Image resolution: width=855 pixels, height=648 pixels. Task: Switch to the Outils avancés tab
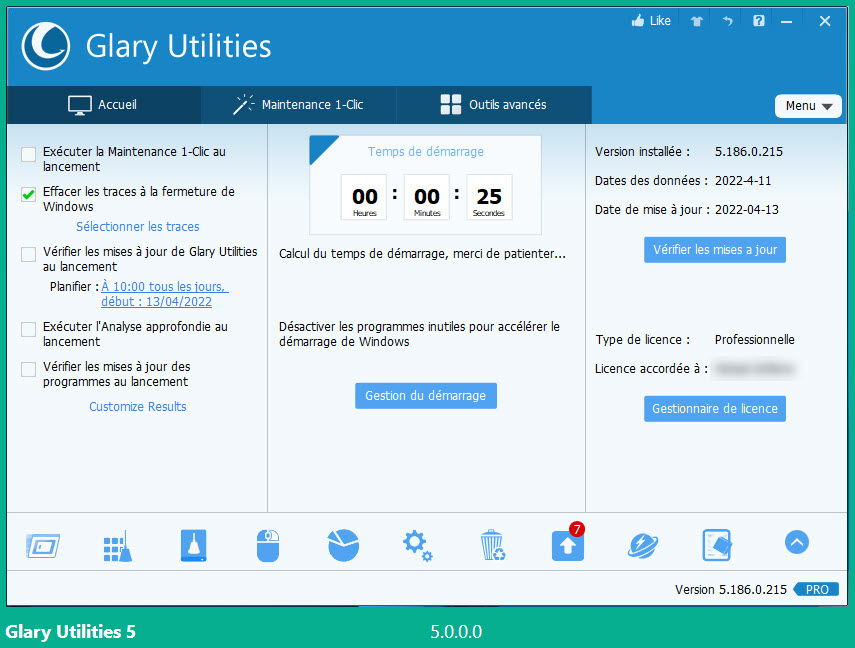point(494,105)
